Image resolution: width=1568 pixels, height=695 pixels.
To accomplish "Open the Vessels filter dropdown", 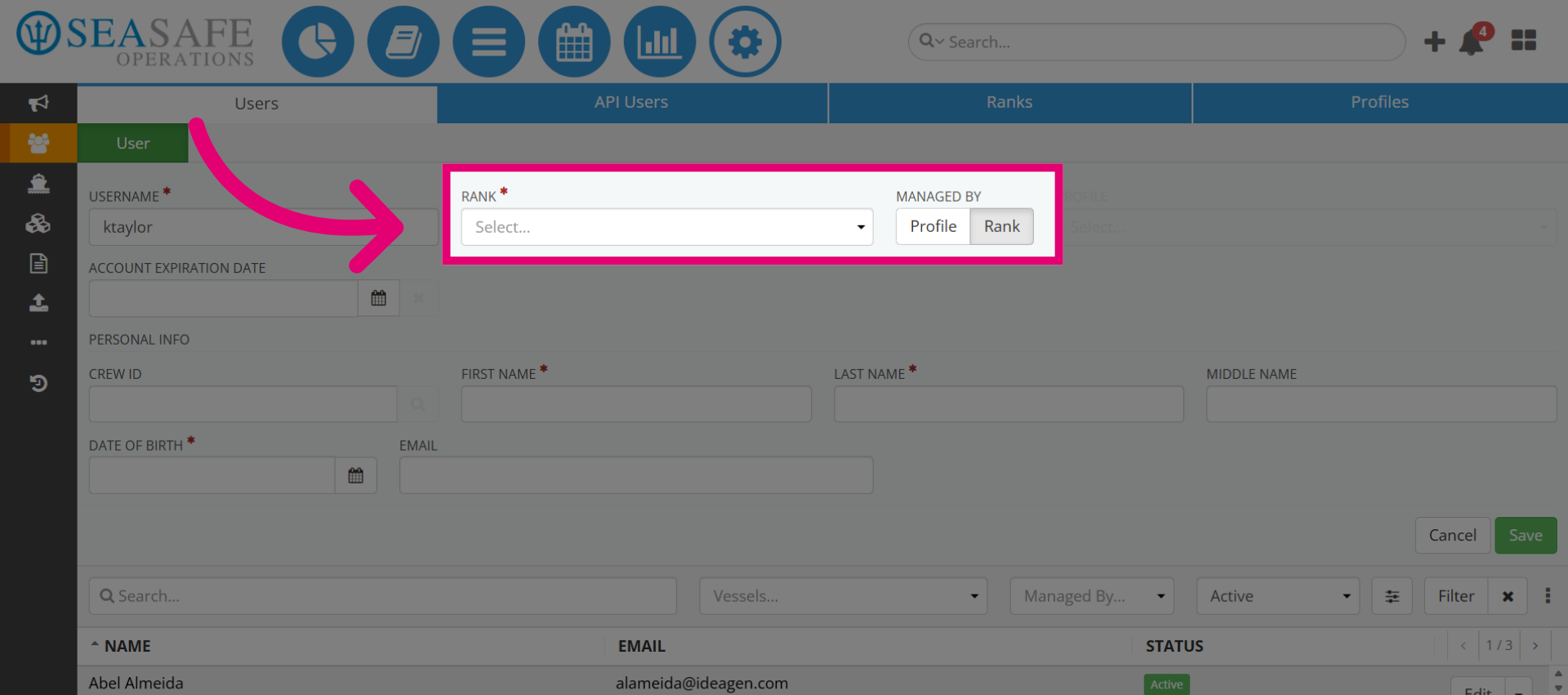I will click(843, 596).
